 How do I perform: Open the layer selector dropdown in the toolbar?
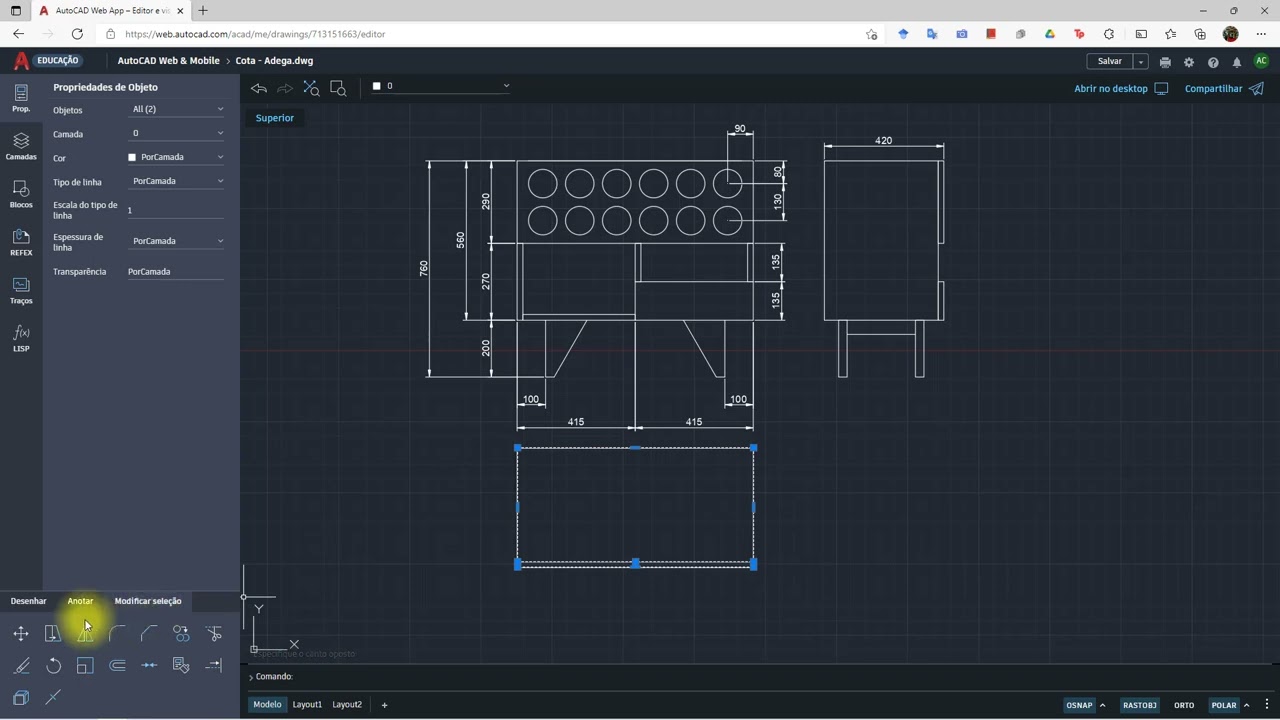tap(441, 86)
